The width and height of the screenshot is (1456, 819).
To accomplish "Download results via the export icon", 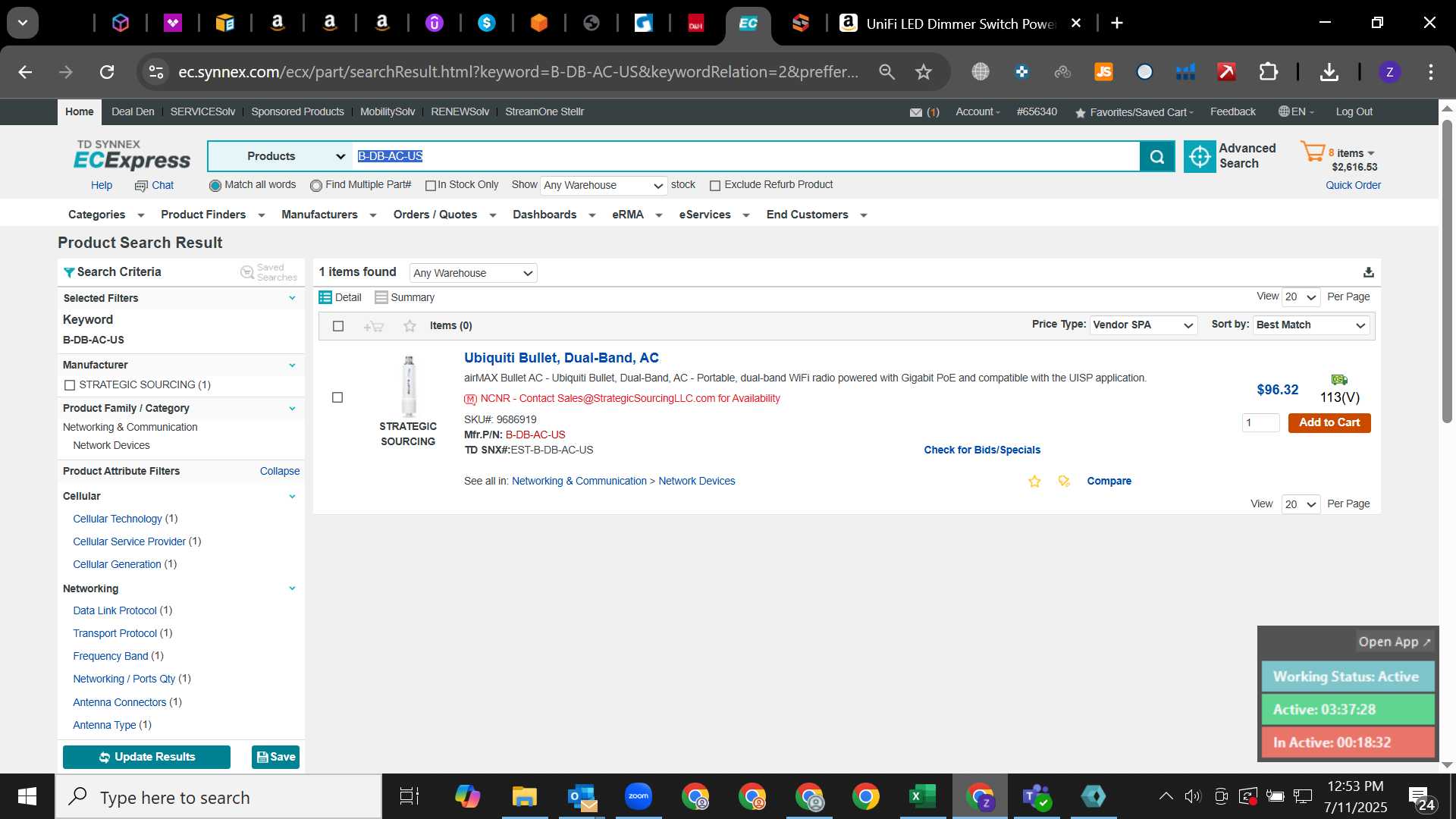I will point(1369,272).
